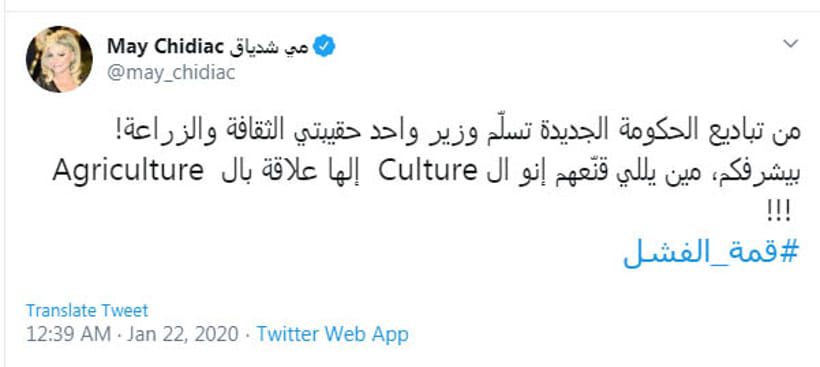Click the word Agriculture in tweet
Image resolution: width=820 pixels, height=367 pixels.
point(128,171)
